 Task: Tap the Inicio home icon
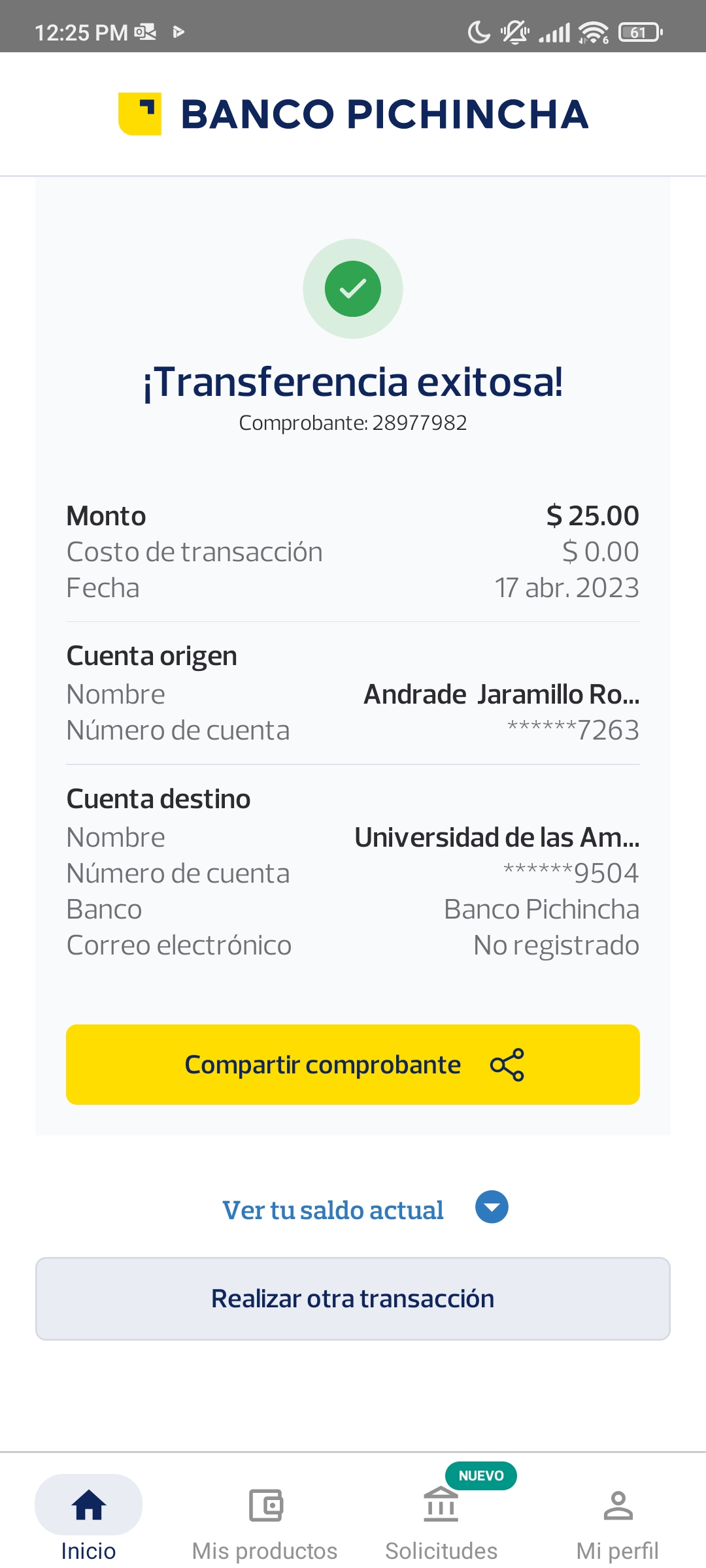(89, 1505)
